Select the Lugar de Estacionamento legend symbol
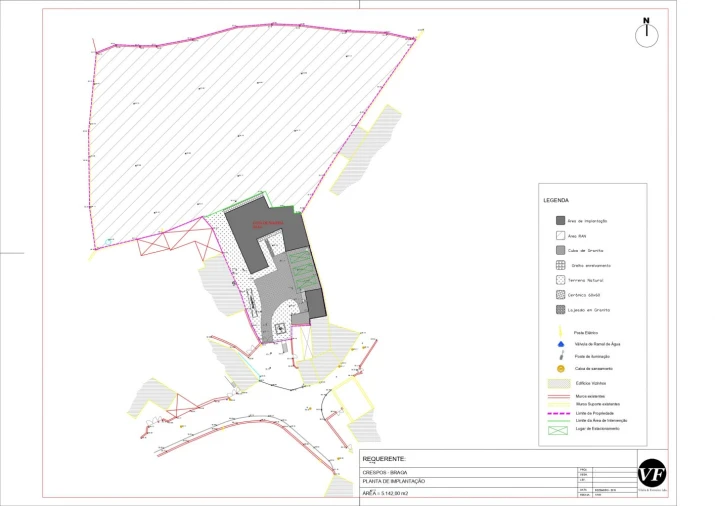Screen dimensions: 715x506 (x=560, y=429)
